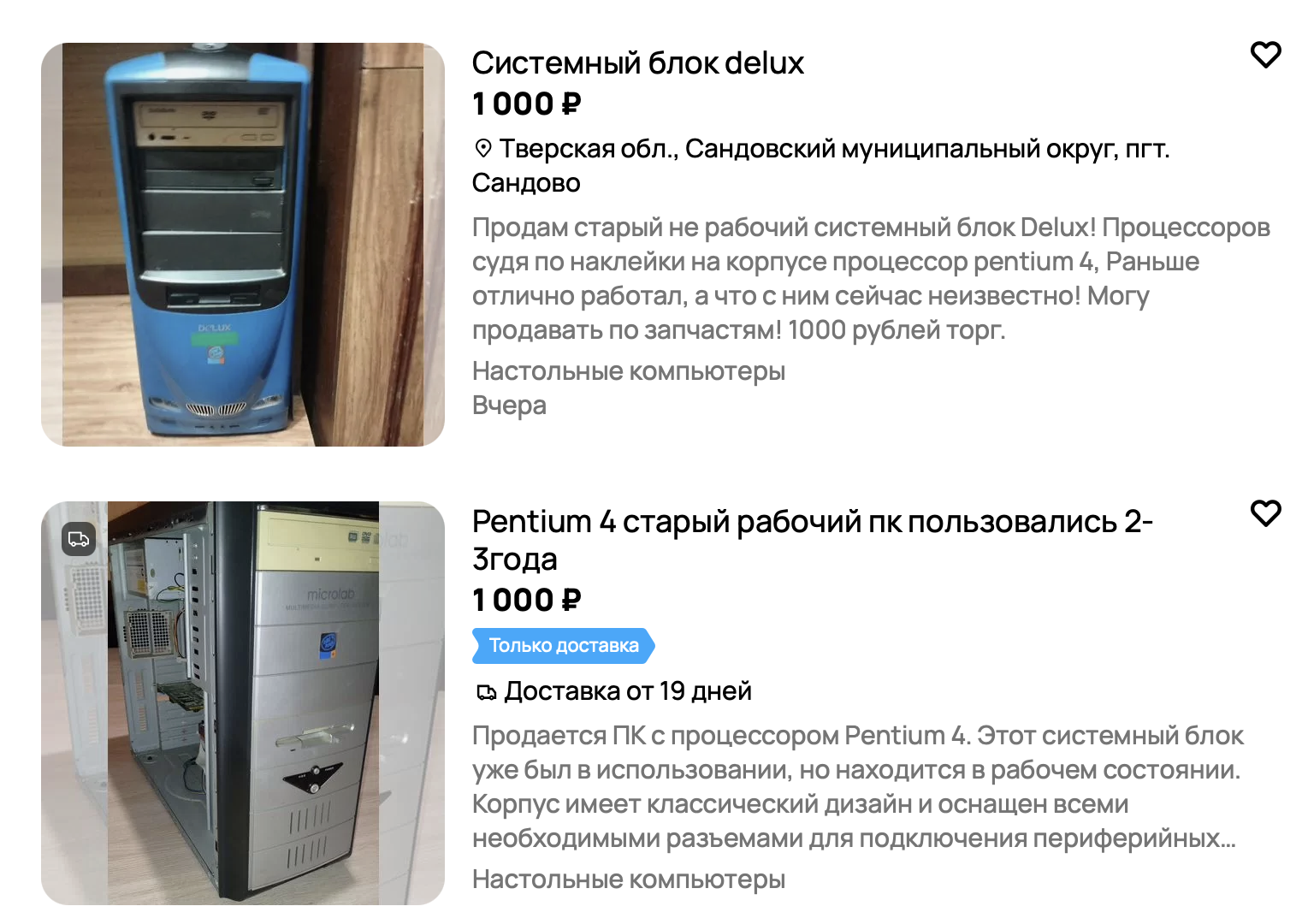Click the Только доставка blue badge
The width and height of the screenshot is (1302, 924).
tap(564, 646)
